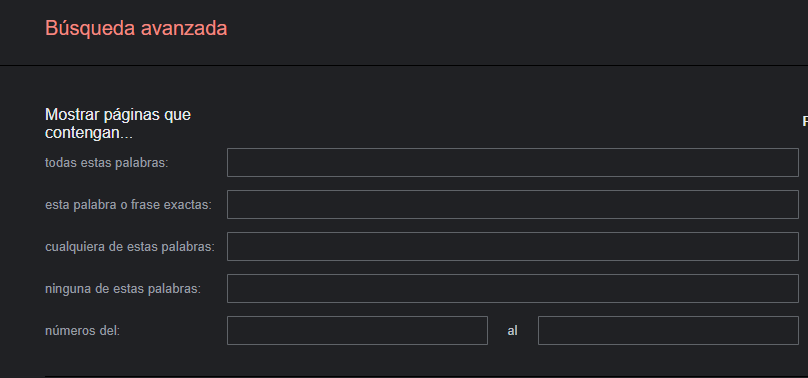Click the word 'contengan...' in the heading

point(89,133)
